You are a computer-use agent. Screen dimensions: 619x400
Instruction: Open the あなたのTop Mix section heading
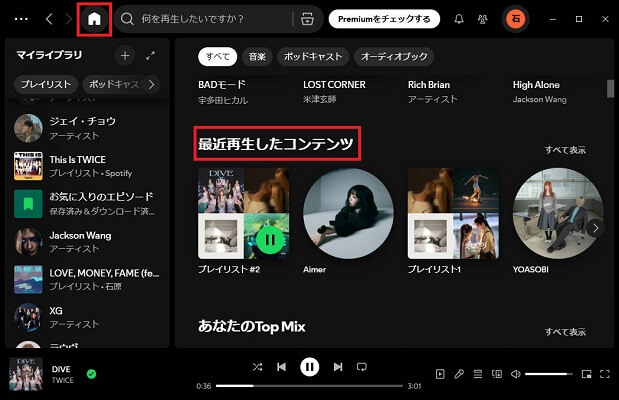[x=251, y=327]
